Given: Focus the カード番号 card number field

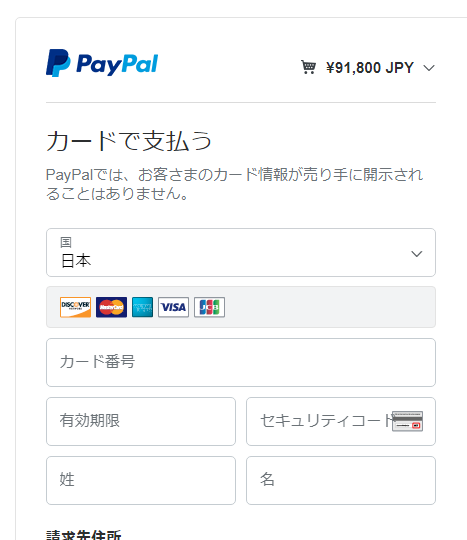Looking at the screenshot, I should [241, 362].
